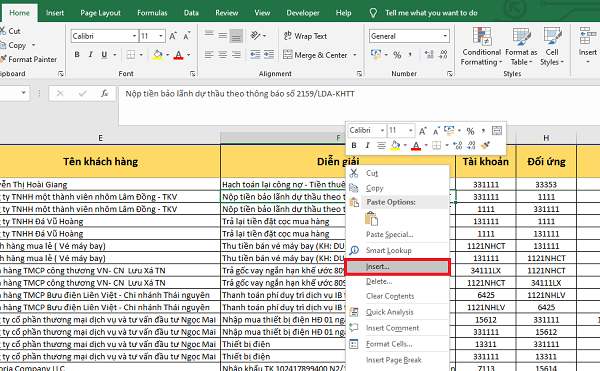Screen dimensions: 600x371
Task: Click ribbon Decrease Decimal icon
Action: point(443,55)
